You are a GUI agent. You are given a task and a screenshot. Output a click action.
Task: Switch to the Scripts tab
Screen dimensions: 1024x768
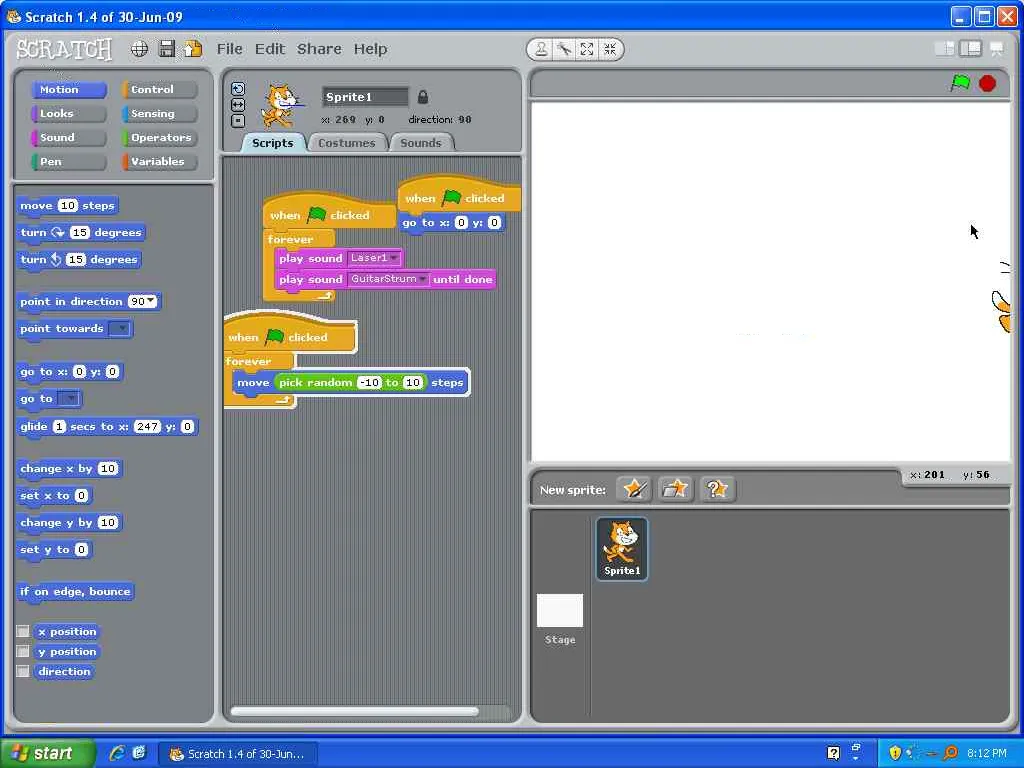pos(272,143)
